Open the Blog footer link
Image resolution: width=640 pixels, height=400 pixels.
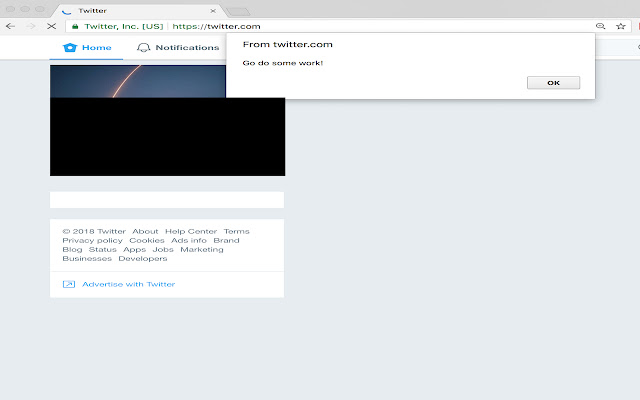click(72, 249)
